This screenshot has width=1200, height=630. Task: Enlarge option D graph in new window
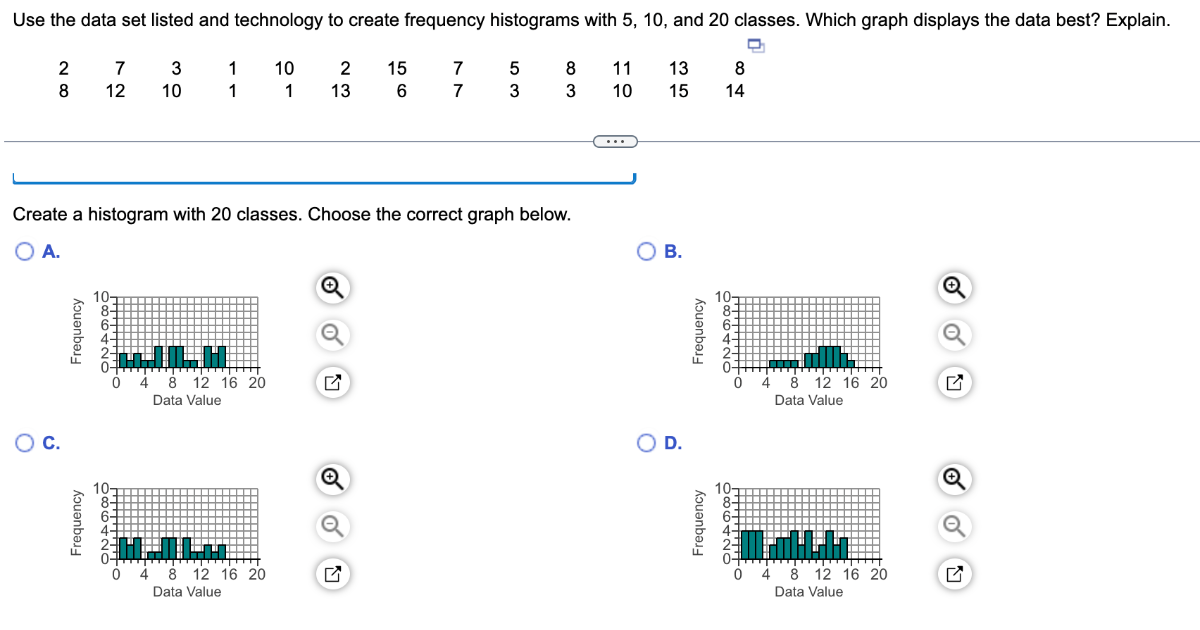click(x=952, y=573)
